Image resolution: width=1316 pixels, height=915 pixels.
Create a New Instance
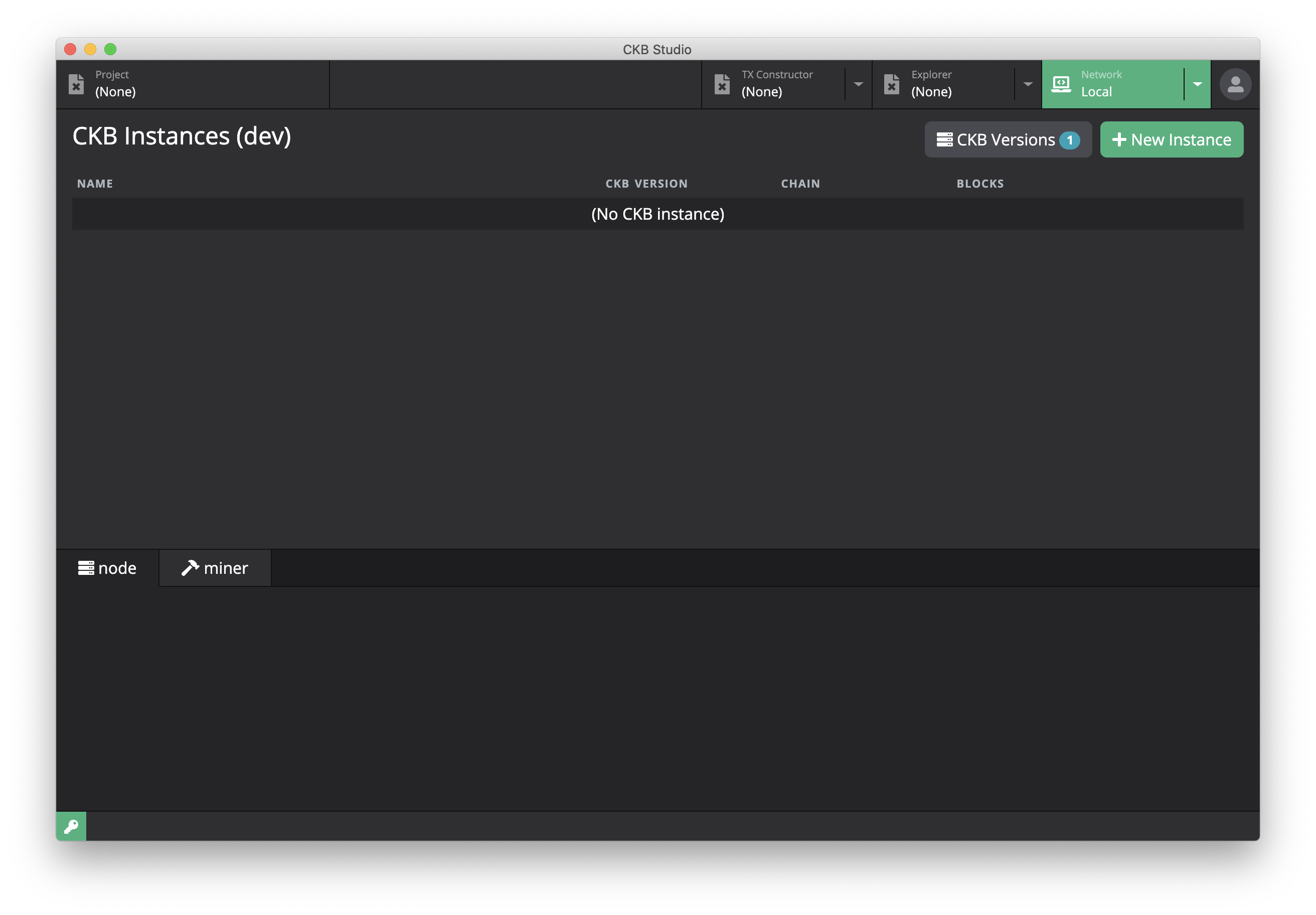tap(1181, 140)
